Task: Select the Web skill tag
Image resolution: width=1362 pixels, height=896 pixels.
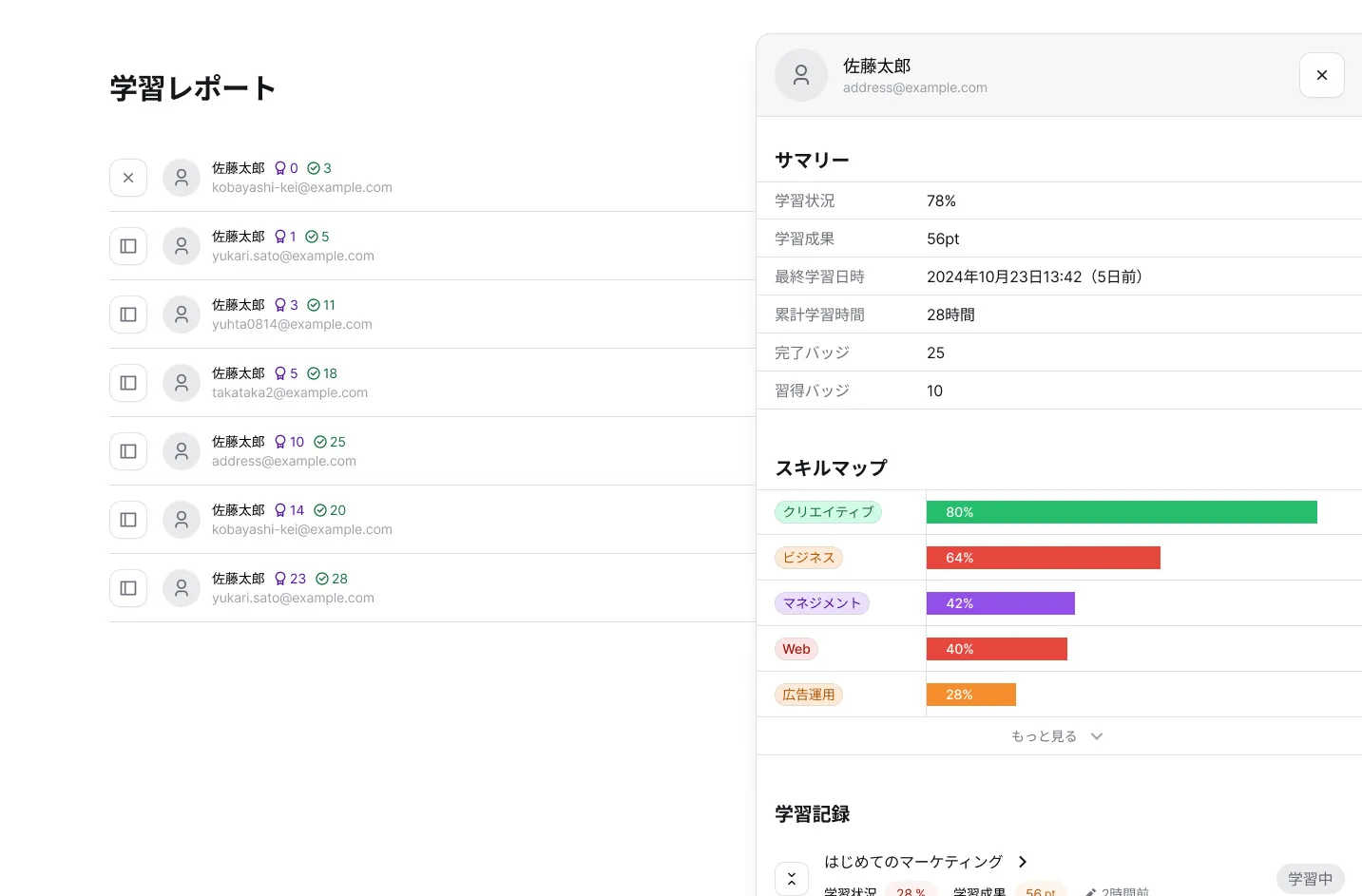Action: tap(796, 649)
